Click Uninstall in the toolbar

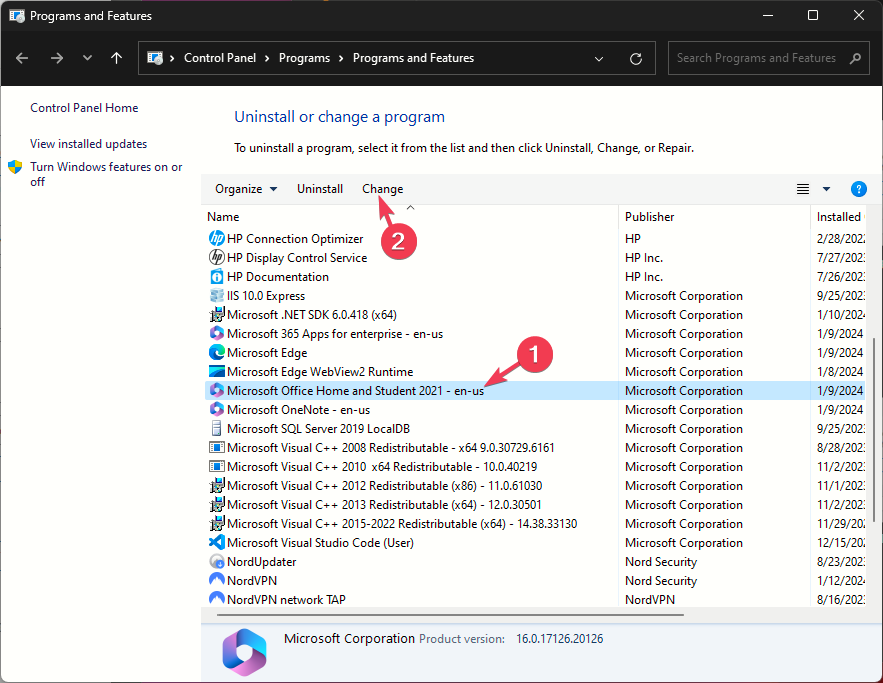click(x=320, y=189)
